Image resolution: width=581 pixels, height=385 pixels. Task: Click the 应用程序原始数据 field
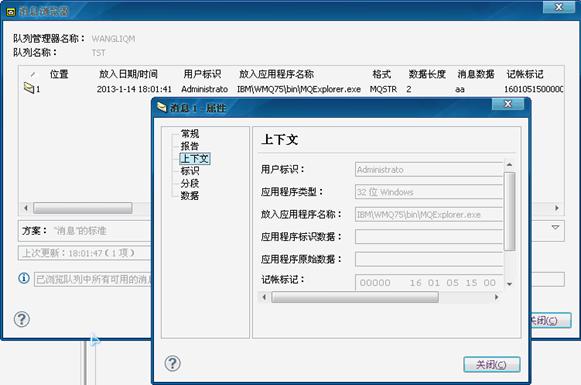point(429,259)
